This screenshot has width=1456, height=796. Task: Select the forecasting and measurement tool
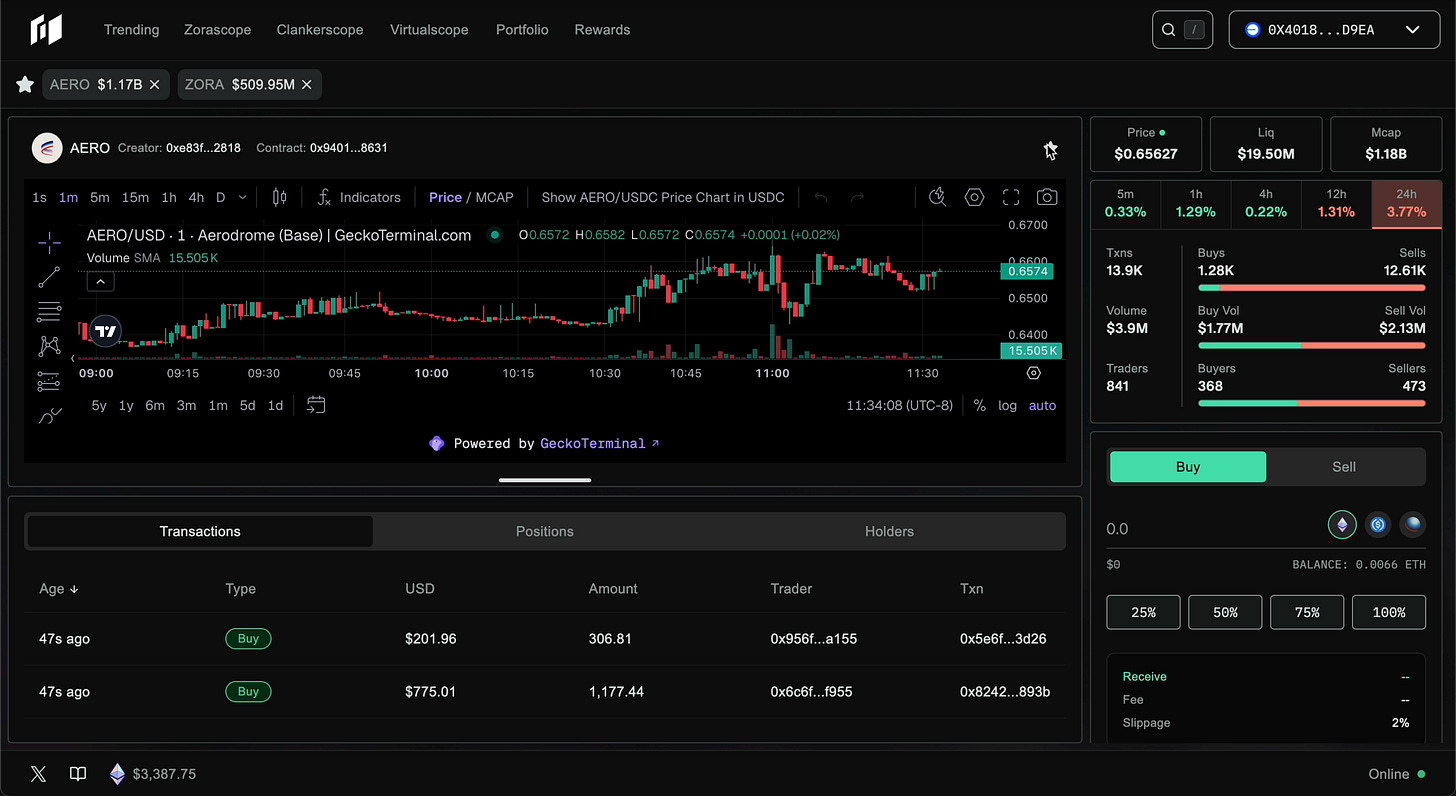click(x=49, y=381)
